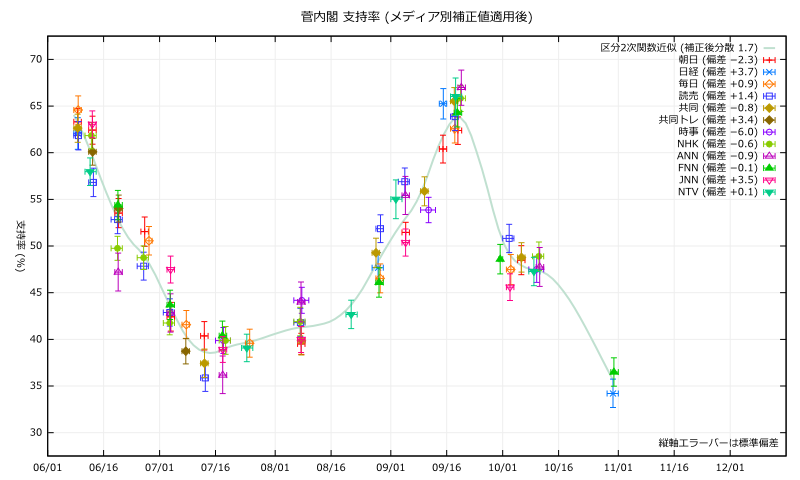Click the blue 日経 legend marker

770,72
